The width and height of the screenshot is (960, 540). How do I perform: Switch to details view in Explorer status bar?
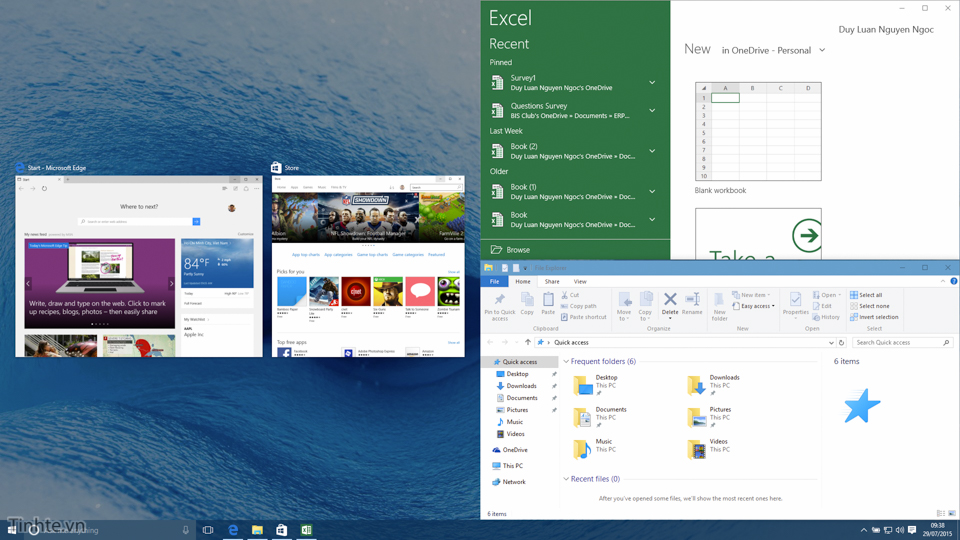tap(941, 514)
